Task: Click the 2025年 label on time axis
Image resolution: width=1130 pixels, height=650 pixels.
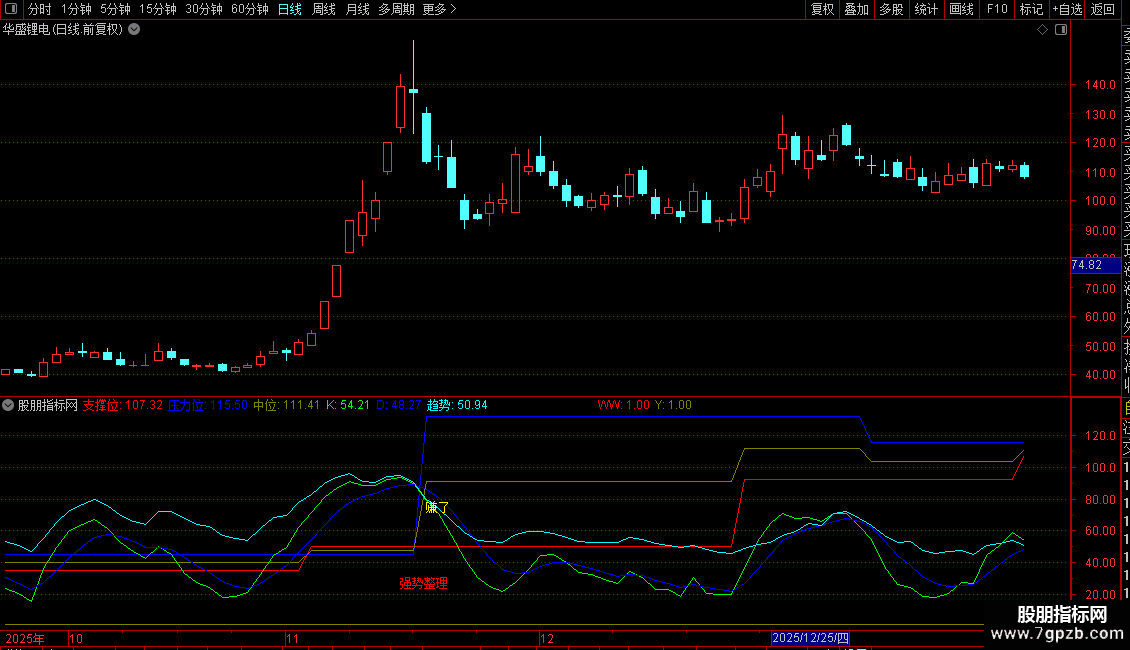Action: point(25,638)
